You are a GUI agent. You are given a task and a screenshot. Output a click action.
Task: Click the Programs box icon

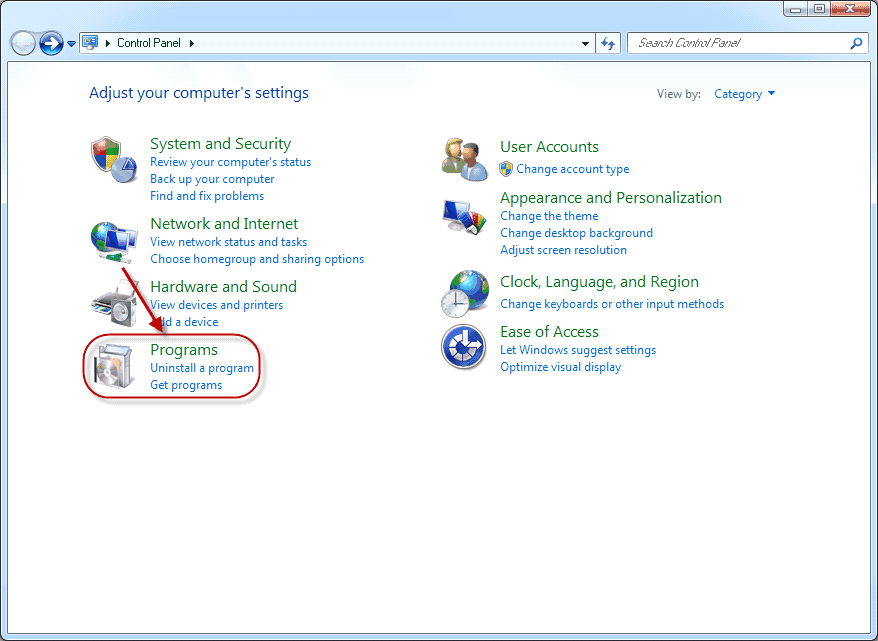pos(112,366)
